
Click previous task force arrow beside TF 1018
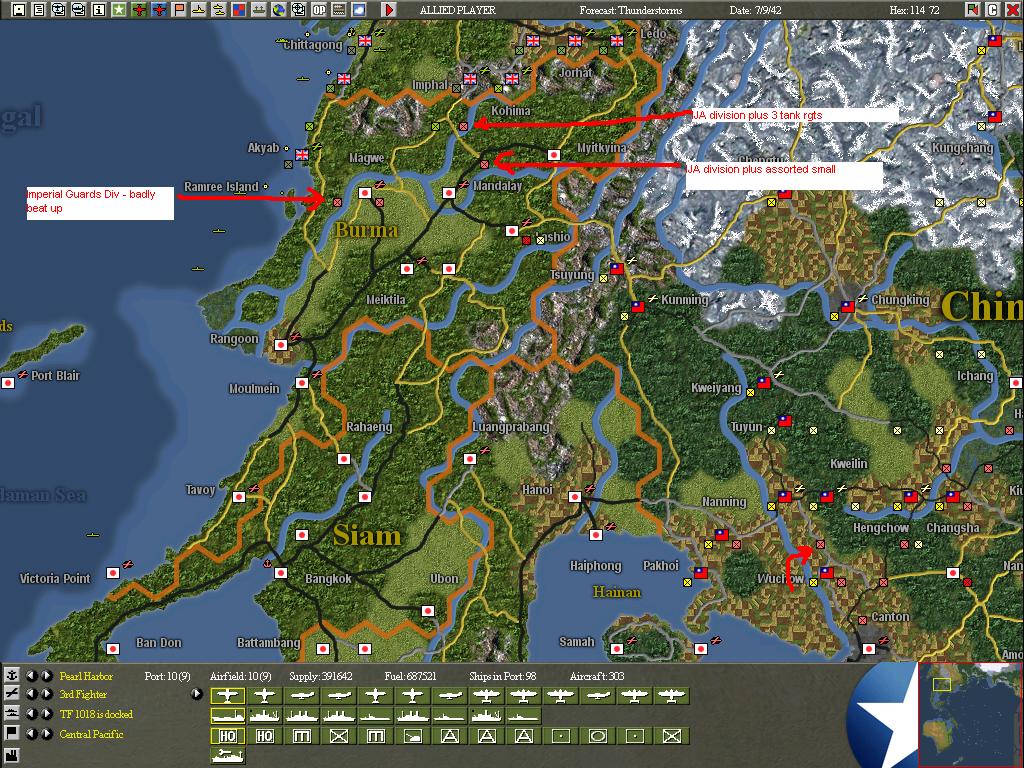[31, 714]
